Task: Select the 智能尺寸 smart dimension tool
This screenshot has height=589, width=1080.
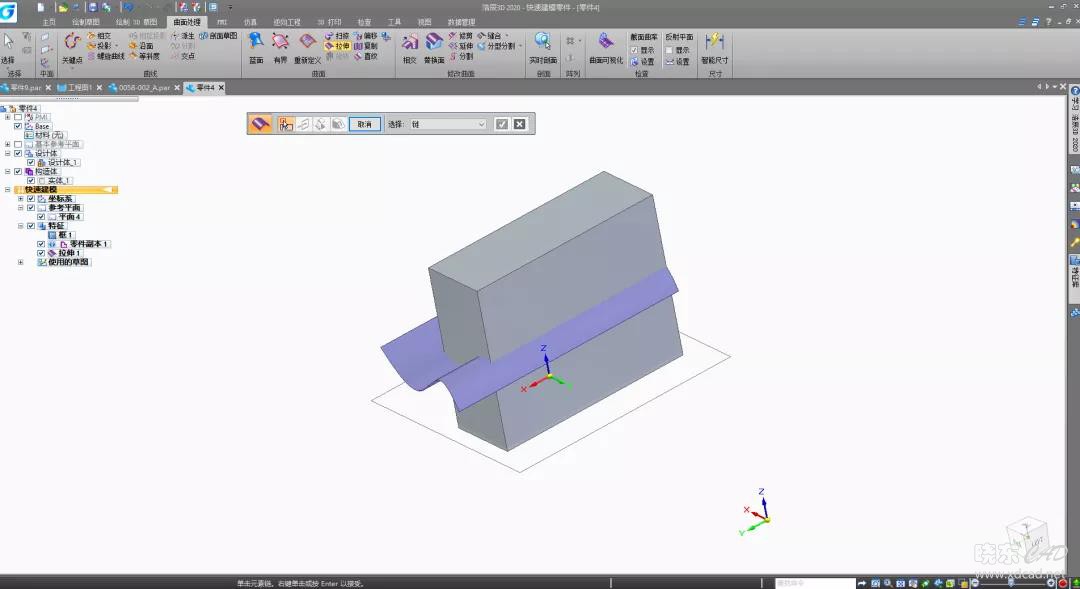Action: coord(714,46)
